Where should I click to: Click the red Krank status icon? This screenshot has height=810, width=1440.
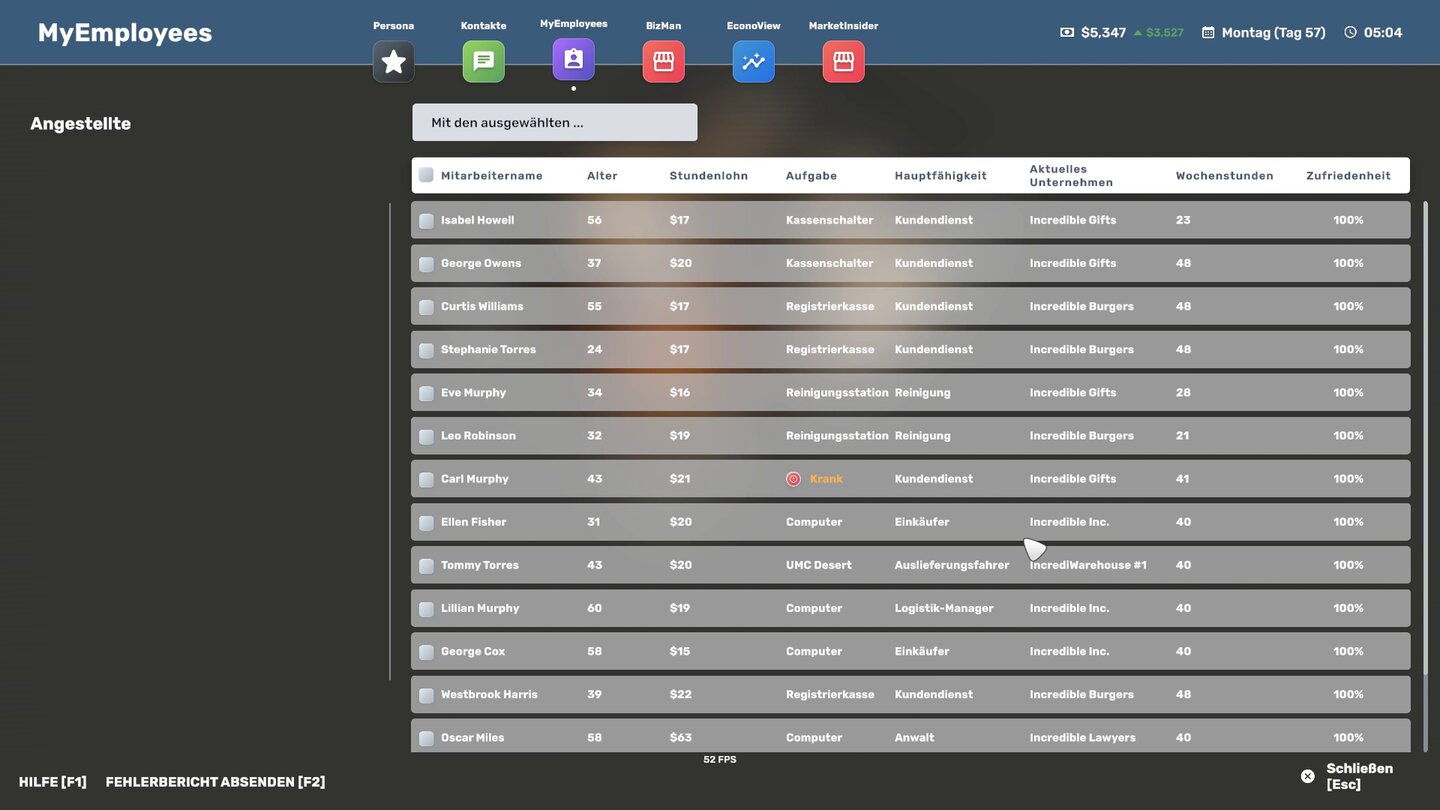pos(793,479)
